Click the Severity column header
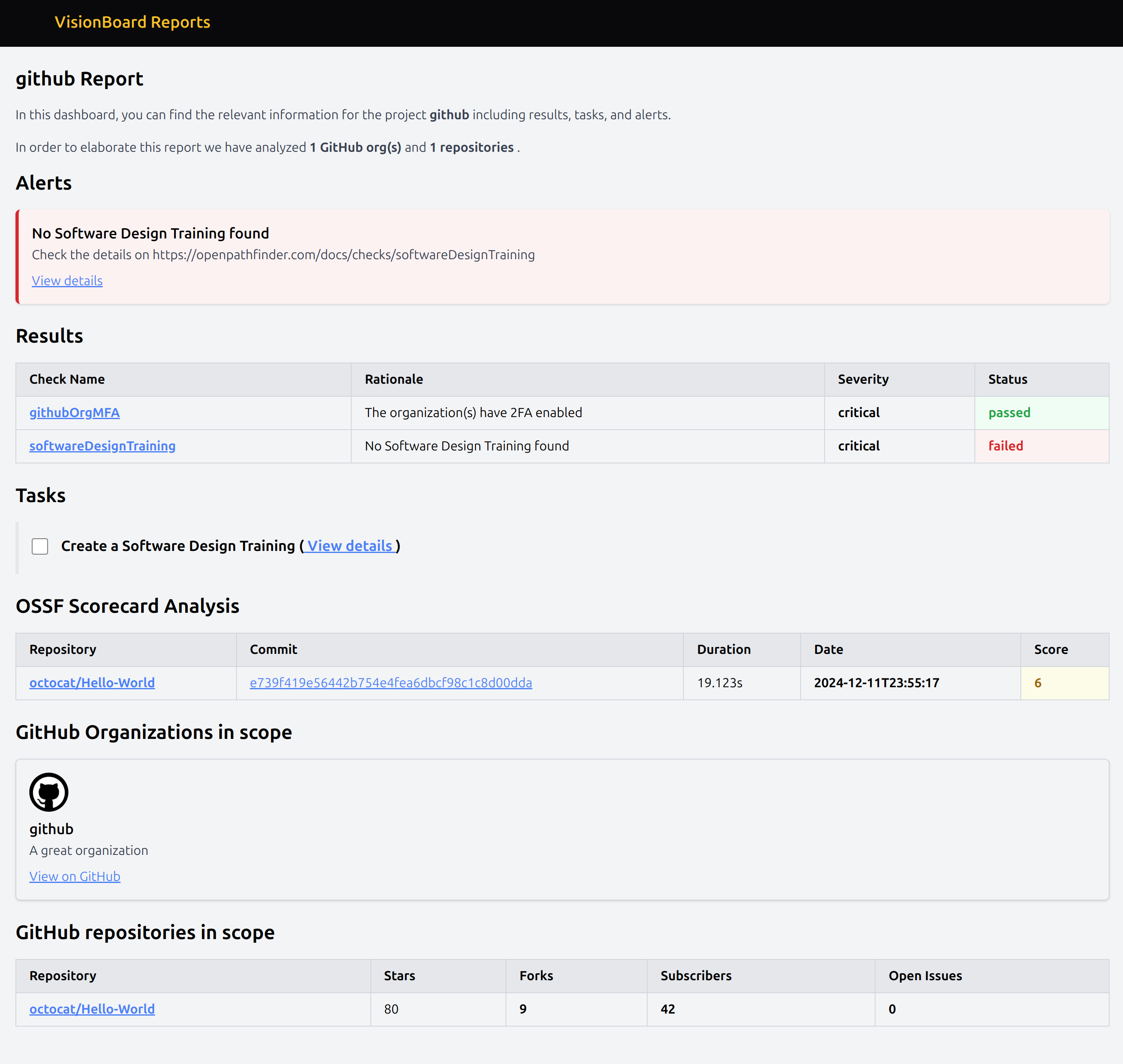Screen dimensions: 1123x1064 coord(900,380)
